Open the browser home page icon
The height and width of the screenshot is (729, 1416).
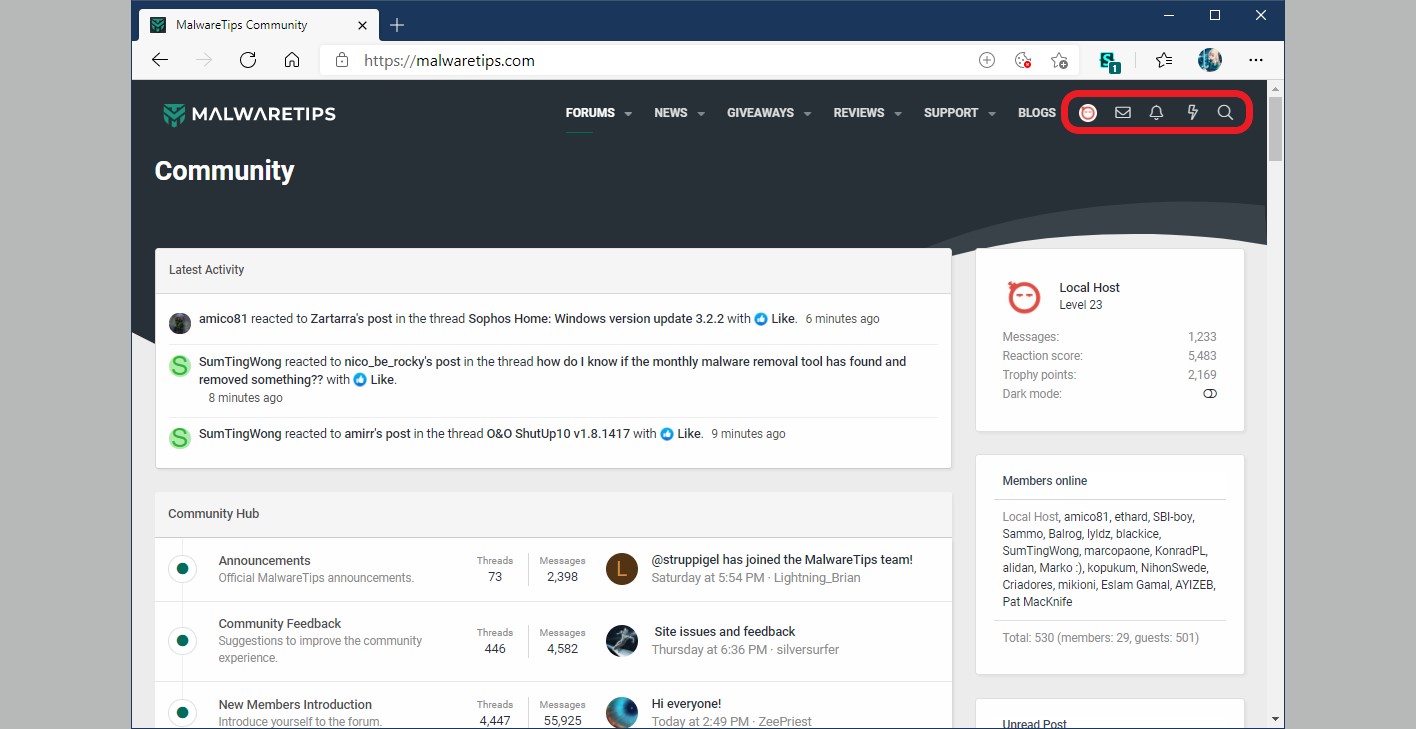[292, 60]
